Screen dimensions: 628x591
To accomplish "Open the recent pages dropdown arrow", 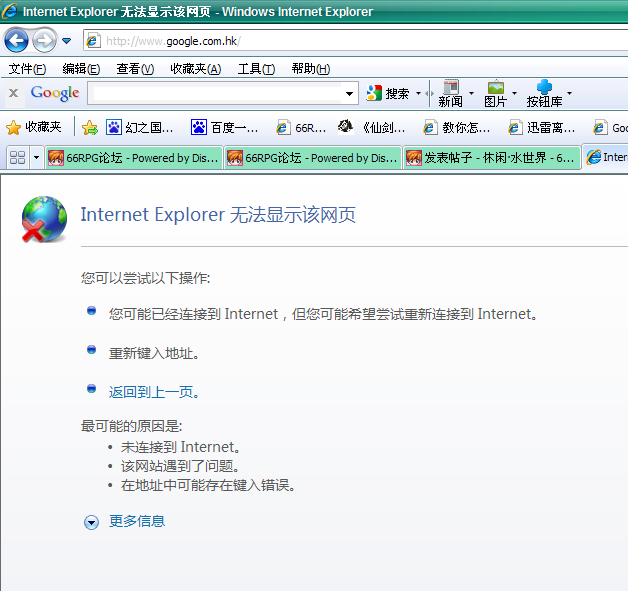I will tap(66, 40).
